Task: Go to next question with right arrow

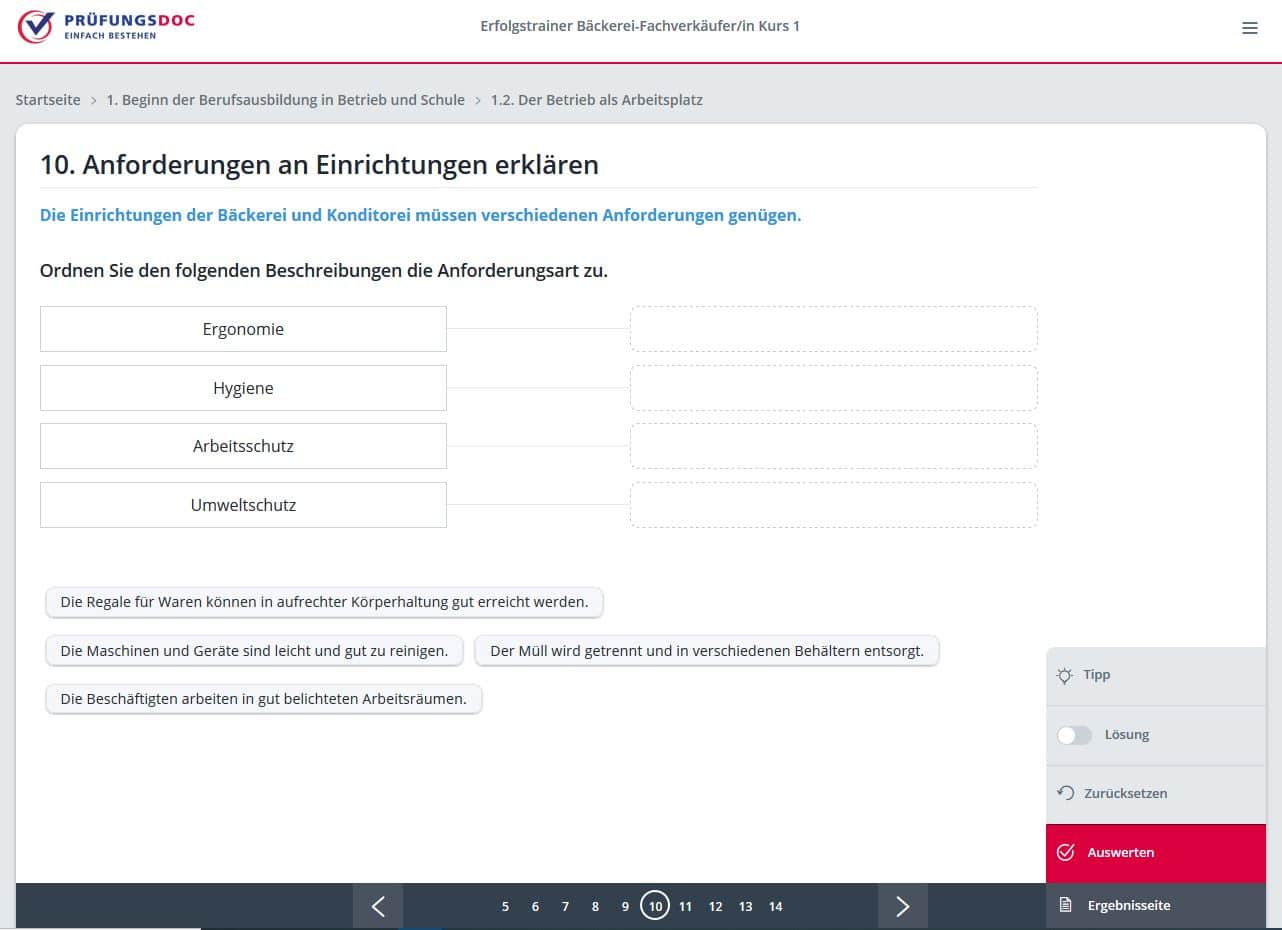Action: pos(902,906)
